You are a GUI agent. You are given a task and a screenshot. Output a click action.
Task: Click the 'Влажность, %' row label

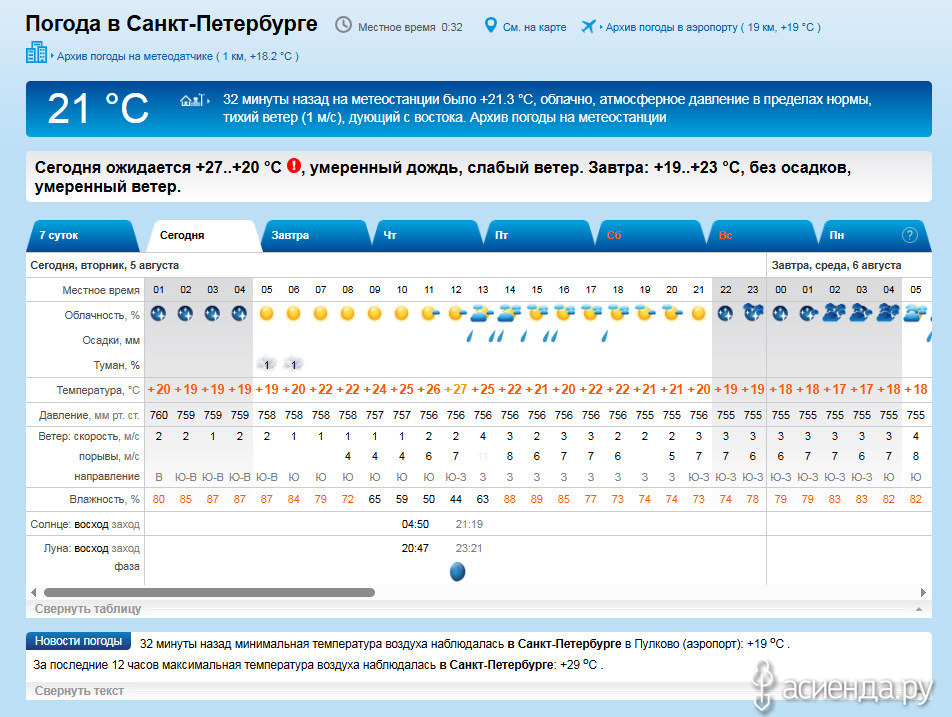[x=104, y=499]
